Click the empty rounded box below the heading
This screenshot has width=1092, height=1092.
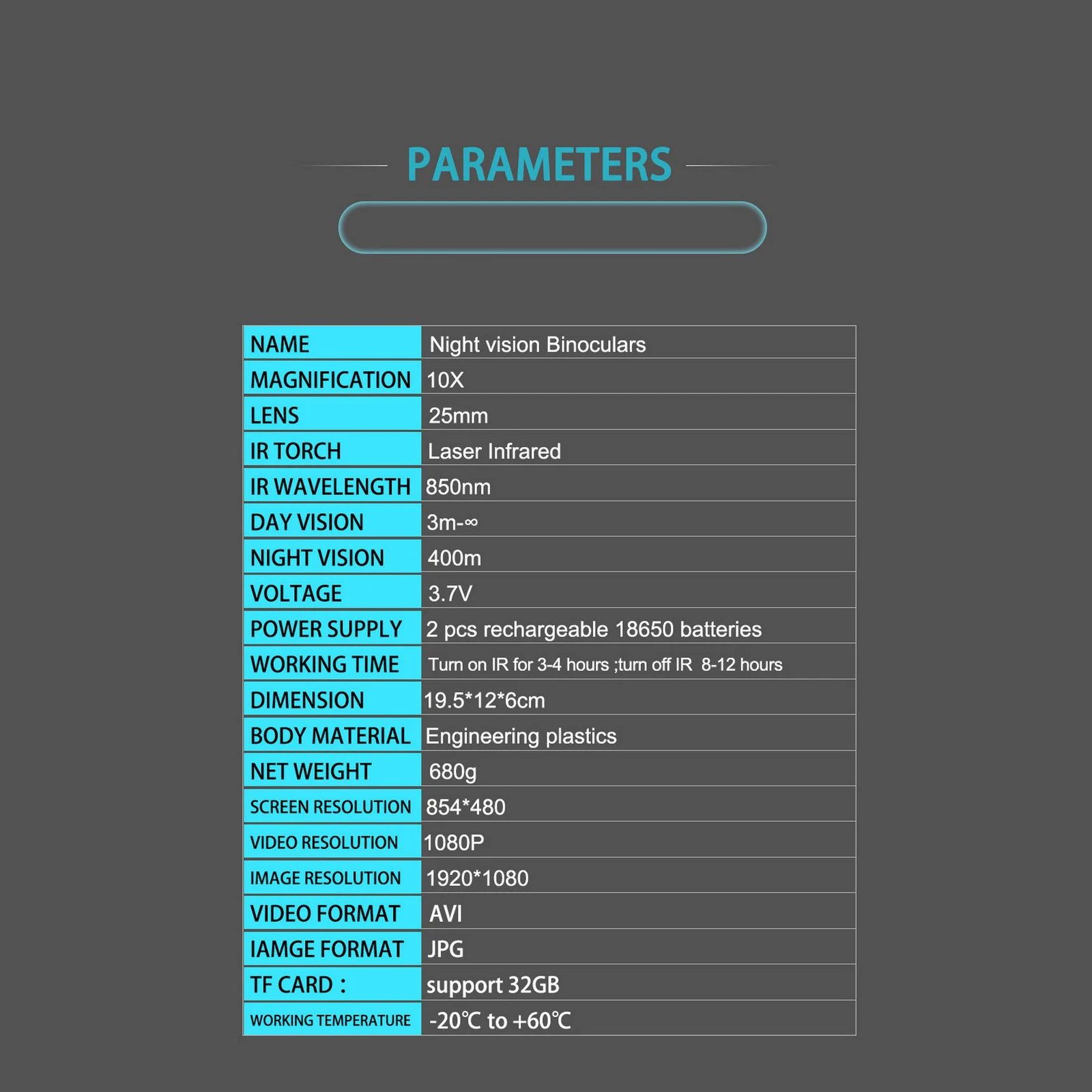click(552, 228)
